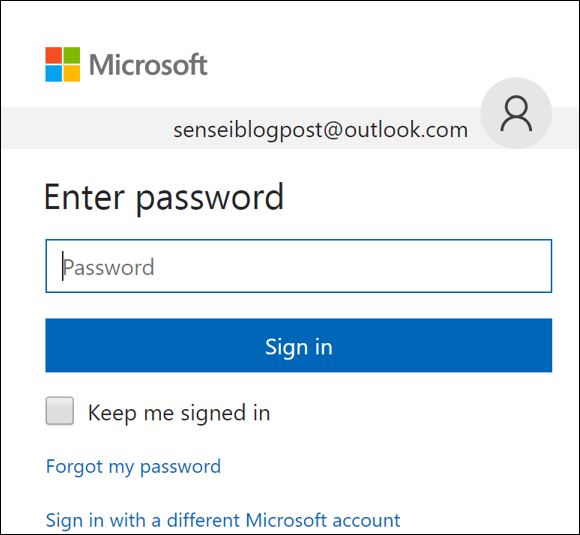The height and width of the screenshot is (535, 580).
Task: Select the senseiblogpost@outlook.com email text
Action: coord(321,131)
